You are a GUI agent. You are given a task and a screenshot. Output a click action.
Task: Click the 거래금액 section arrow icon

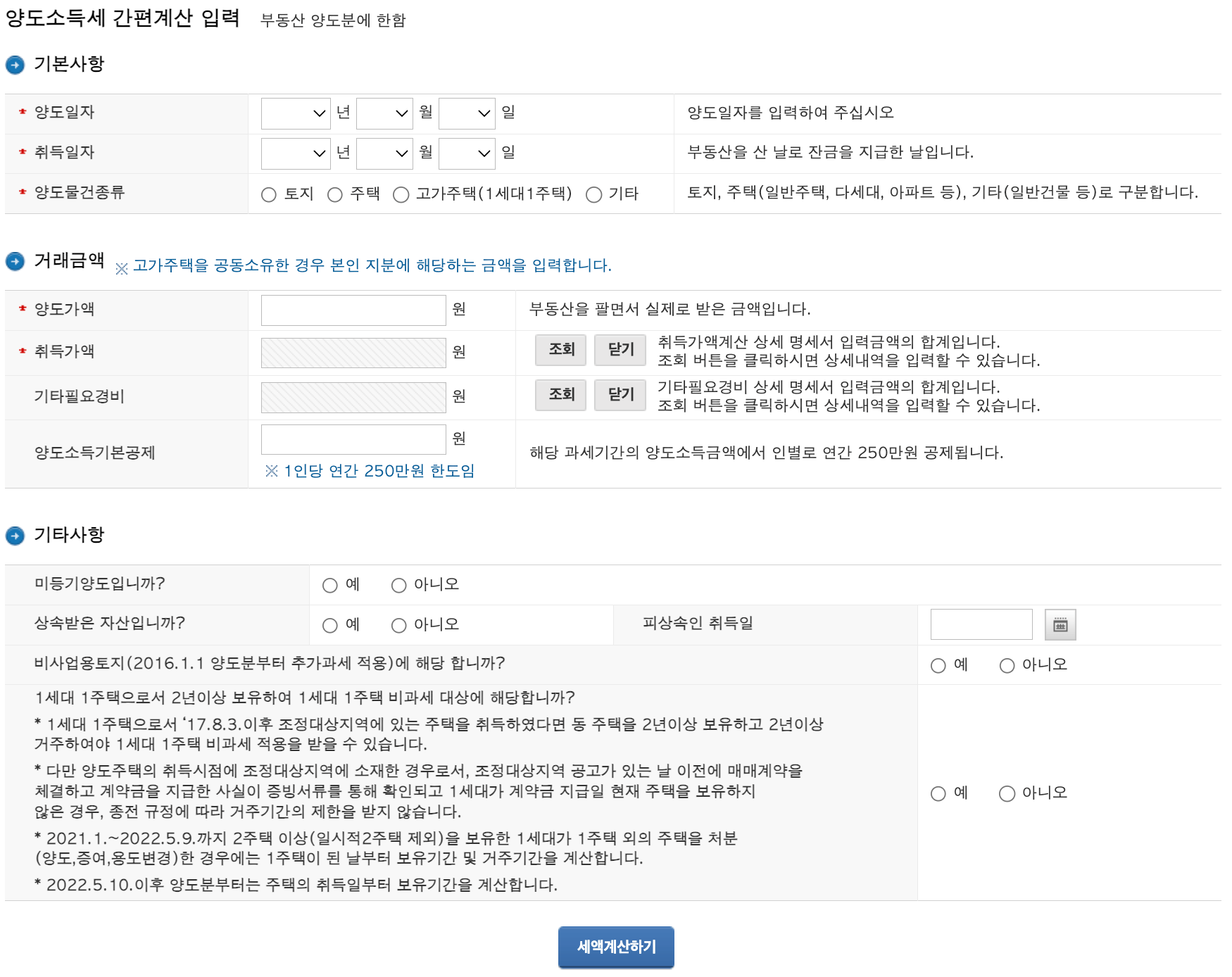pyautogui.click(x=15, y=263)
